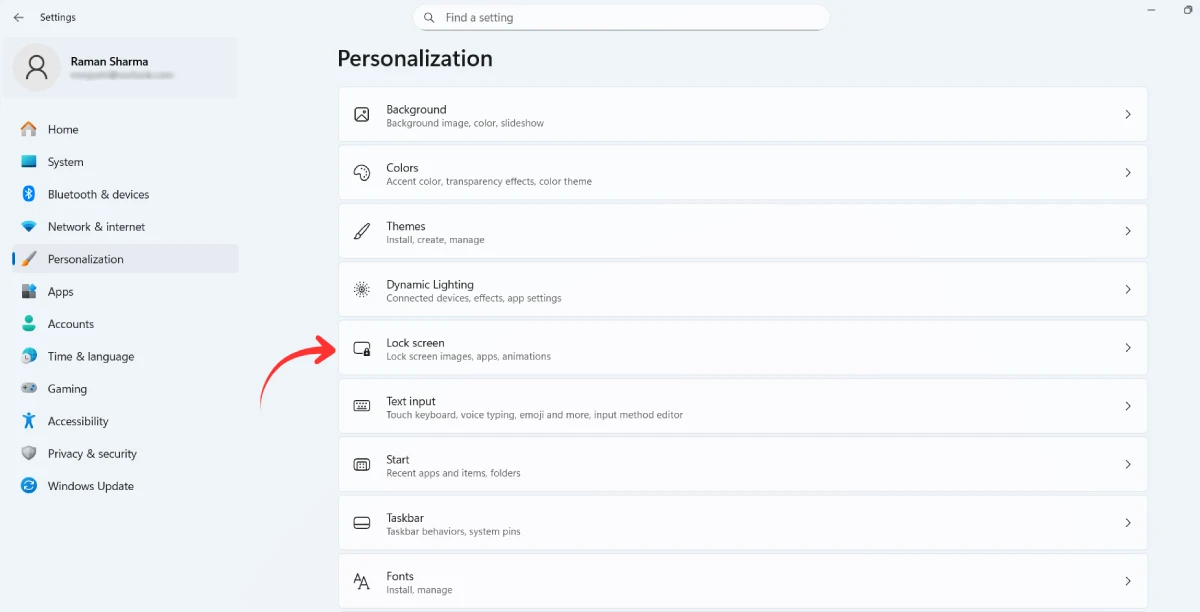Click the Lock screen icon
Viewport: 1200px width, 612px height.
361,347
